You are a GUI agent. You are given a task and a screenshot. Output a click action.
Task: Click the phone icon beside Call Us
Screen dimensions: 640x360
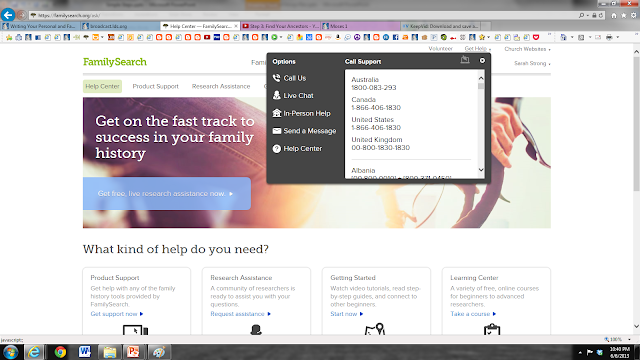pyautogui.click(x=277, y=78)
